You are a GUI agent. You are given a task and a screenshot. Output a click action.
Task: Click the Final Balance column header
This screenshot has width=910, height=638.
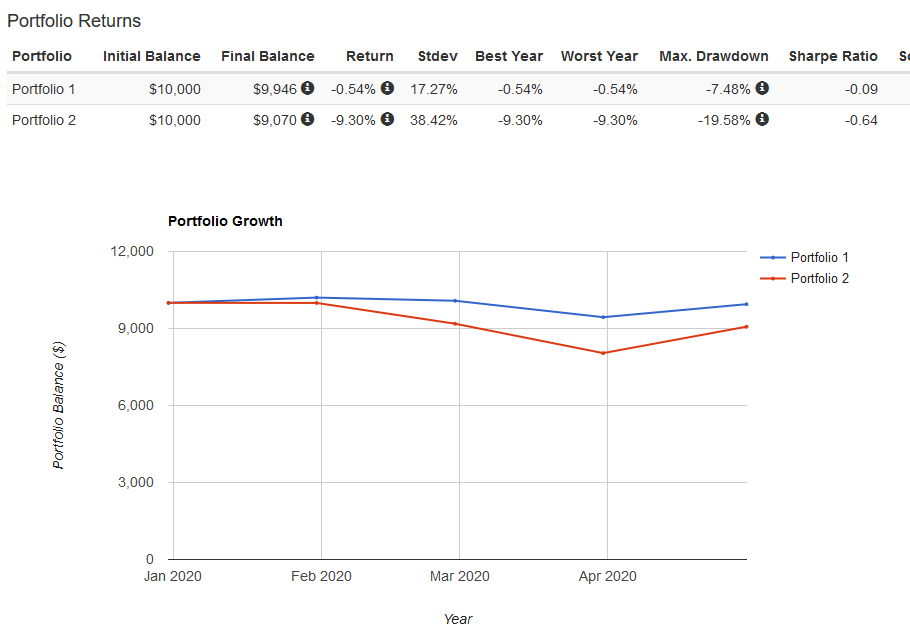tap(267, 56)
